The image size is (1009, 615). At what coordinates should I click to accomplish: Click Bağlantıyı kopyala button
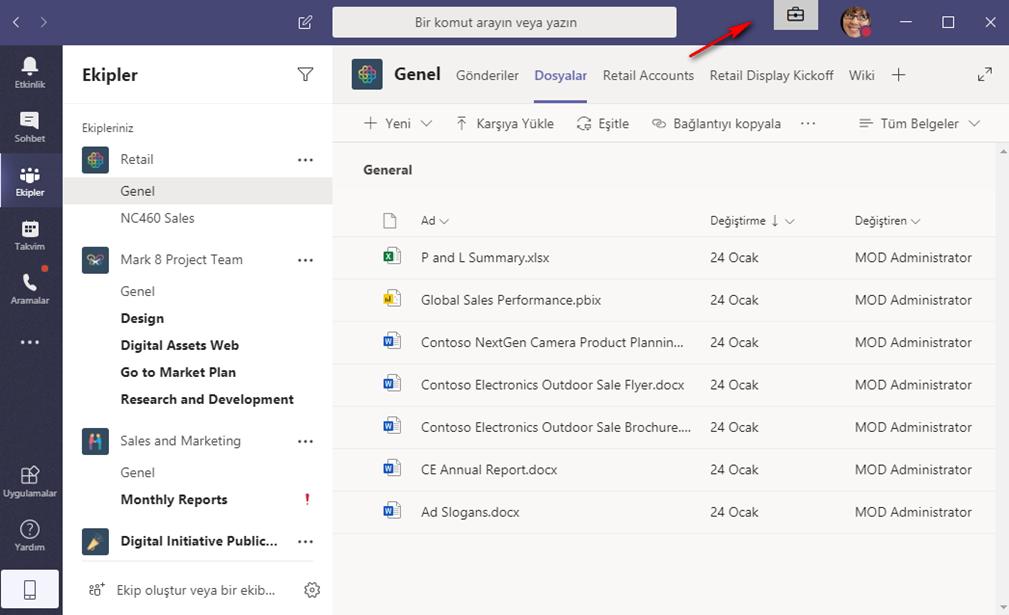[x=716, y=124]
